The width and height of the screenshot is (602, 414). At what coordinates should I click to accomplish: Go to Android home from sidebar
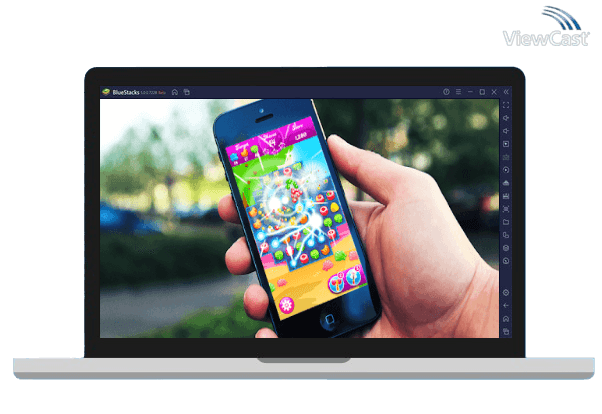[506, 318]
